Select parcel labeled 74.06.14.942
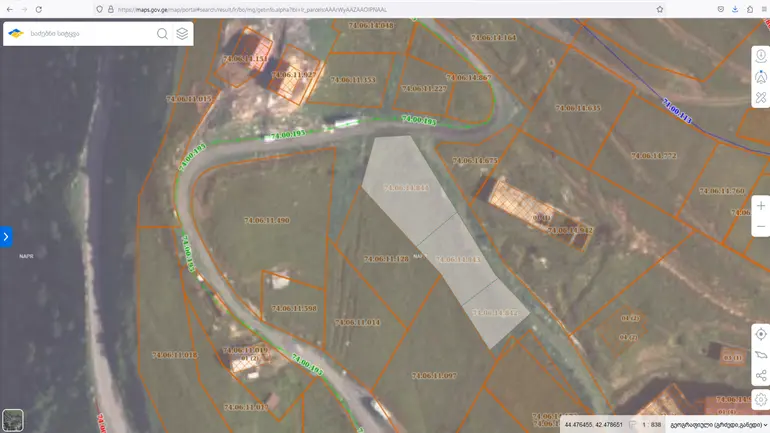770x433 pixels. (x=570, y=230)
